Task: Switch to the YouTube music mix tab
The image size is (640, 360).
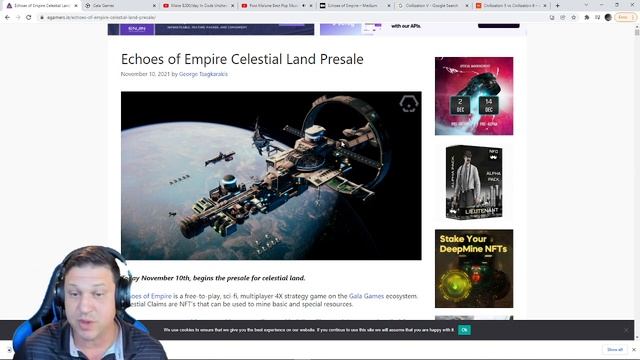Action: coord(272,6)
